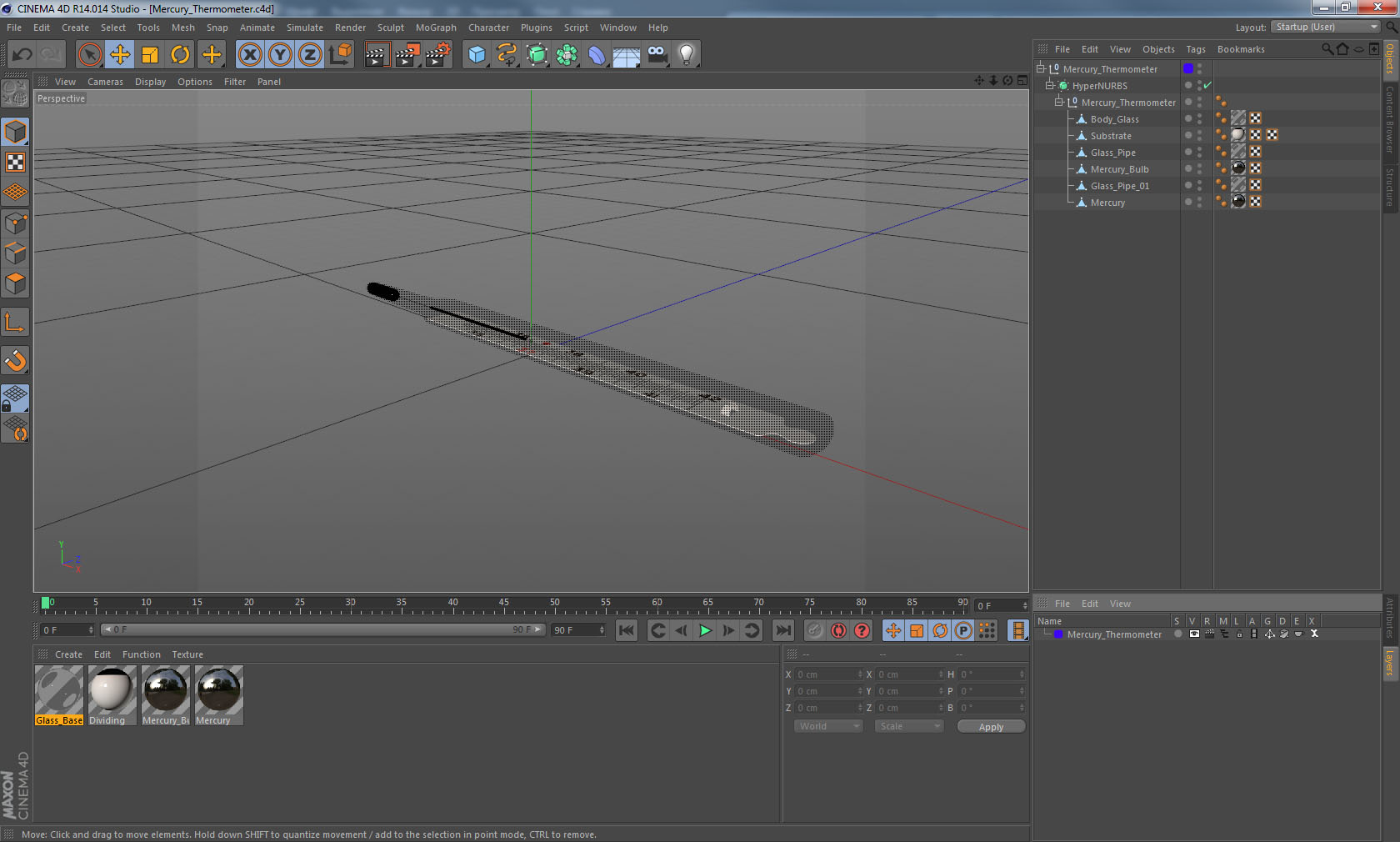Open Edit Render Settings icon

[437, 55]
